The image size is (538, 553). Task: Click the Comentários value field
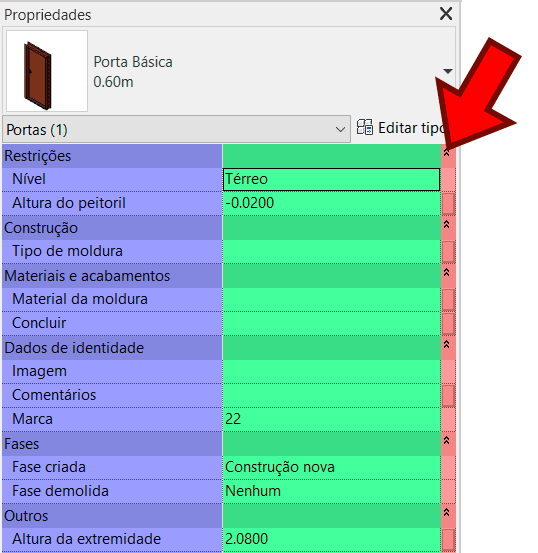click(331, 395)
